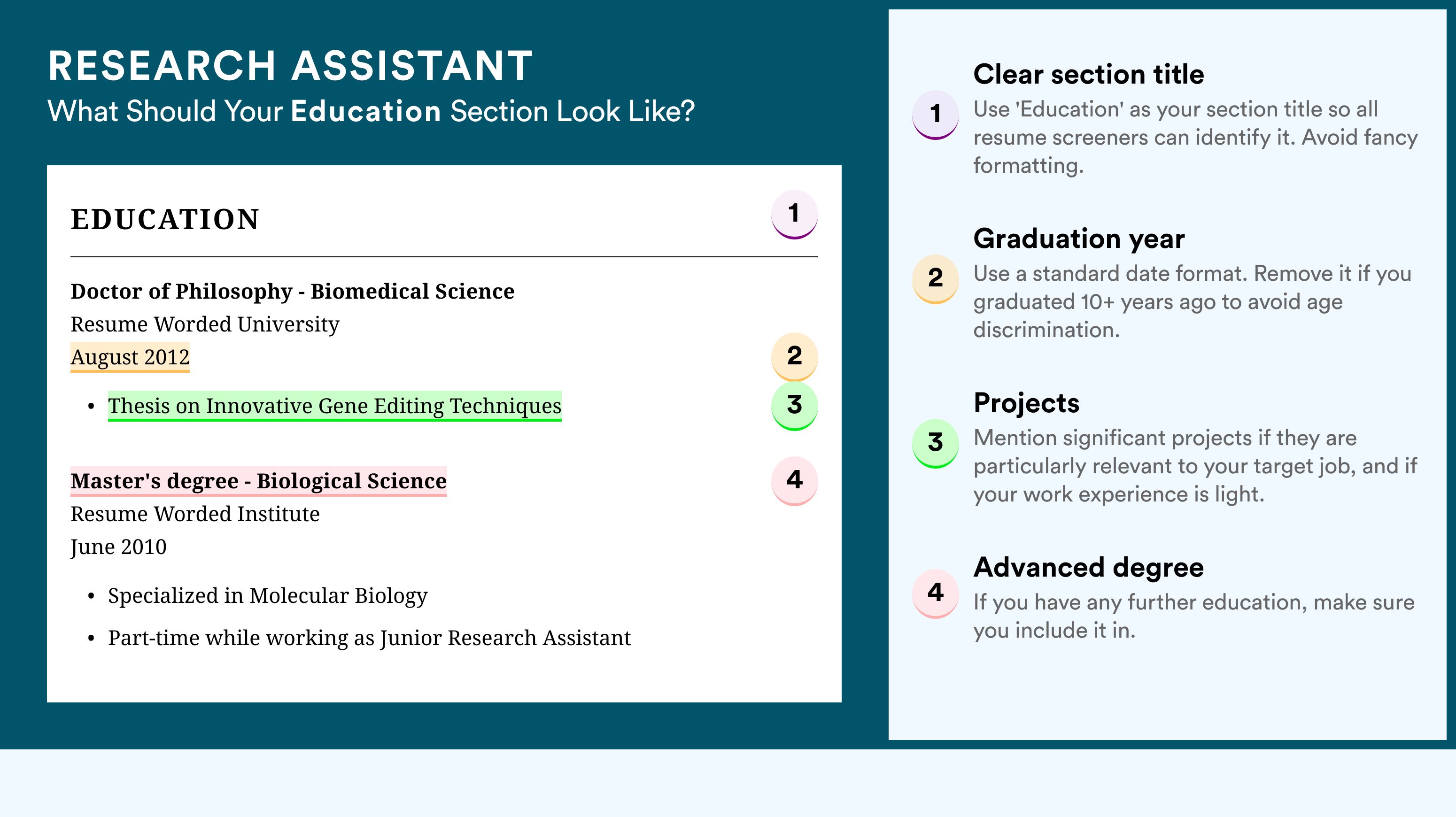
Task: Select the 'June 2010' date
Action: (x=118, y=547)
